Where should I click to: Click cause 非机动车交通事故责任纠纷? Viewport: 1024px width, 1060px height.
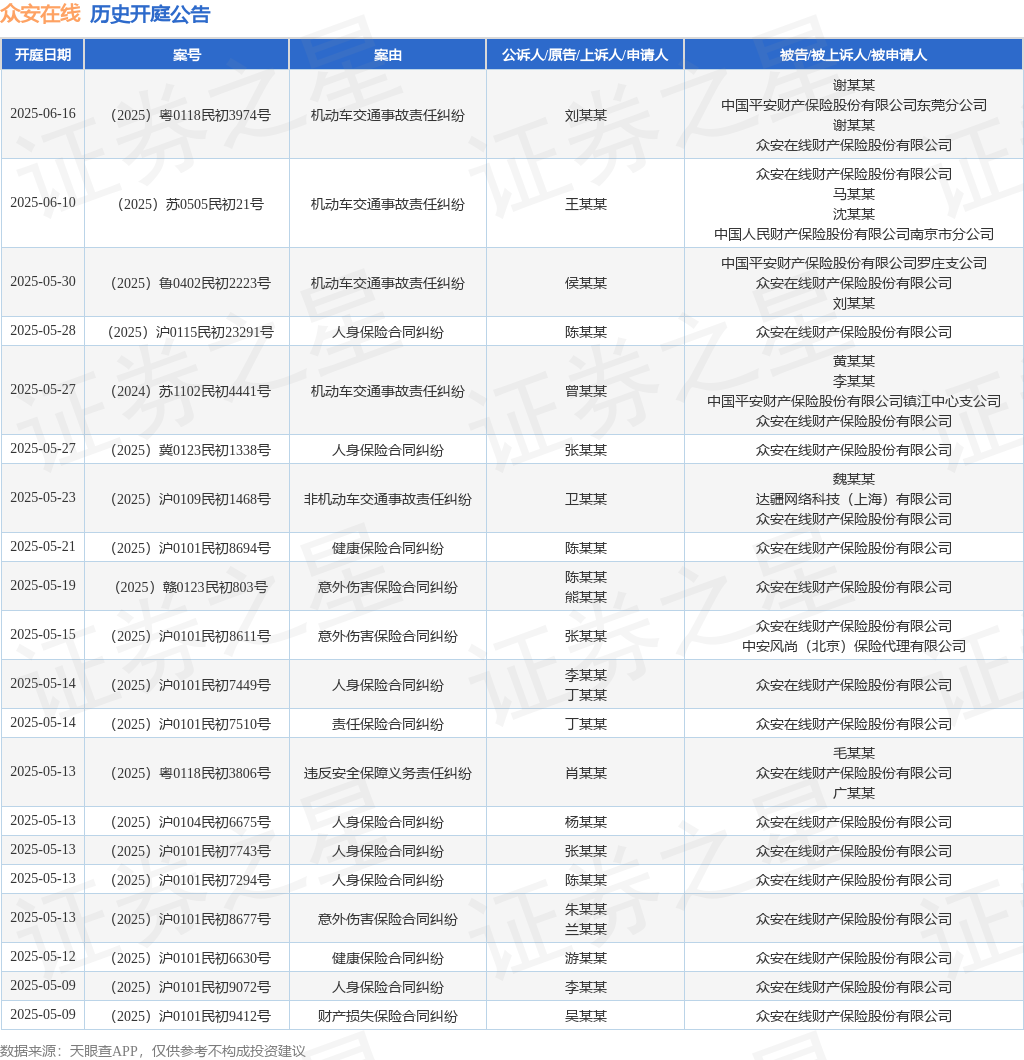click(x=387, y=500)
